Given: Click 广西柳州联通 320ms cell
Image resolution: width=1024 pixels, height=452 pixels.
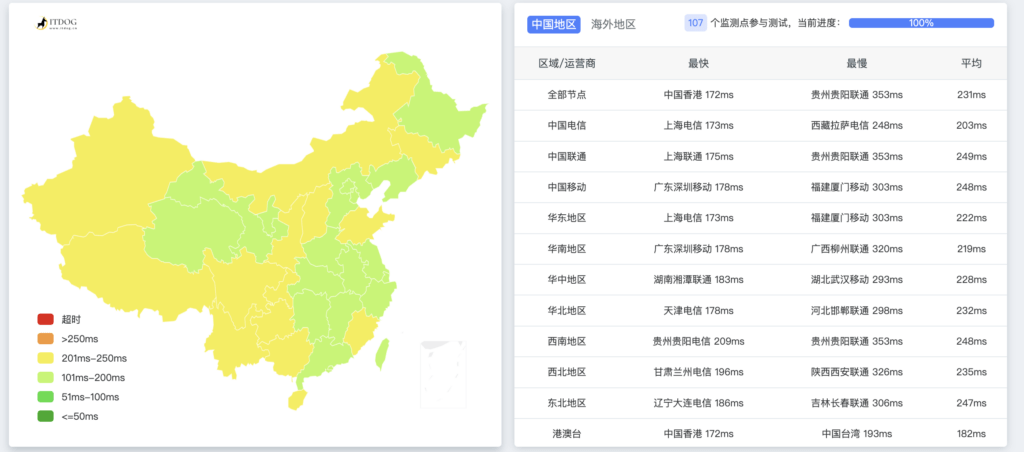Looking at the screenshot, I should tap(857, 249).
